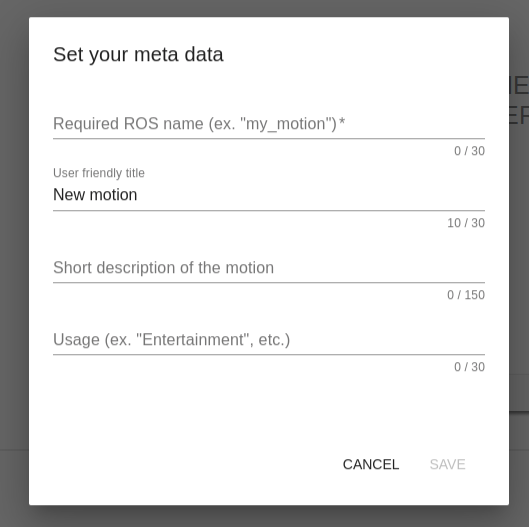Cancel the meta data dialog

coord(371,465)
